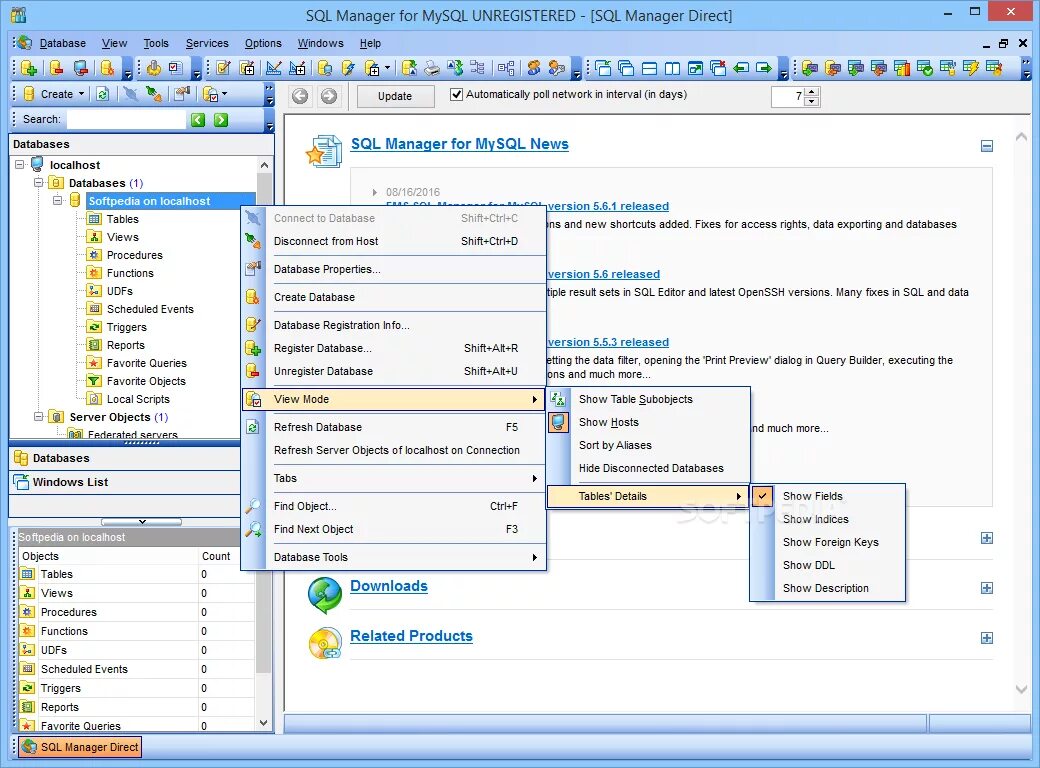Click the Close All Windows icon

tap(718, 68)
